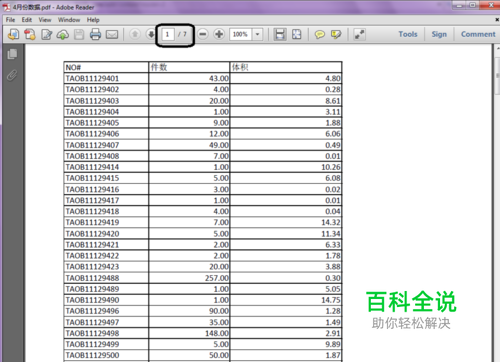Click the 件数 column header cell

[x=189, y=67]
